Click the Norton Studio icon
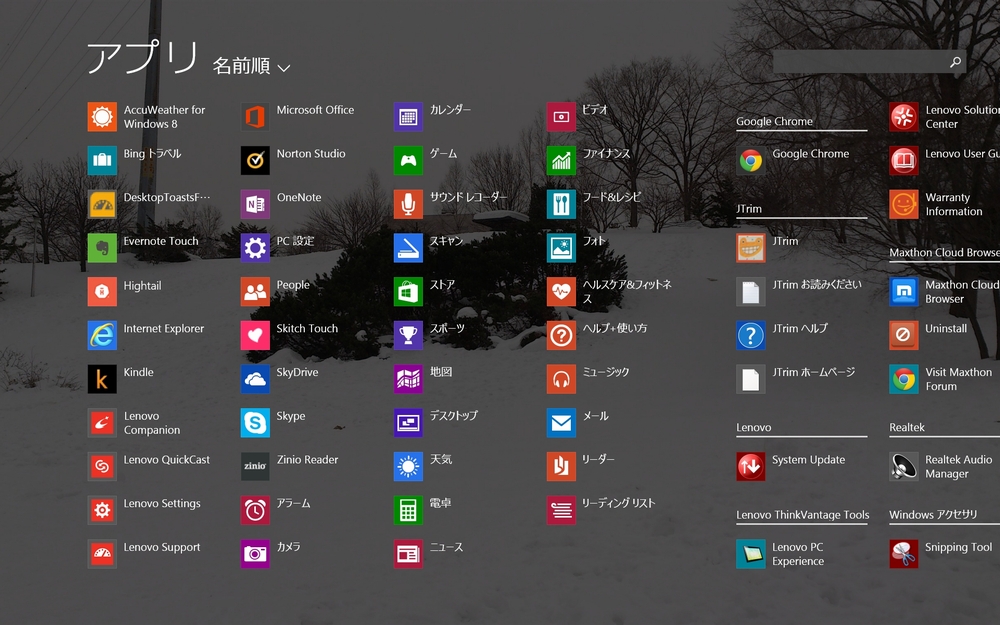 [255, 161]
